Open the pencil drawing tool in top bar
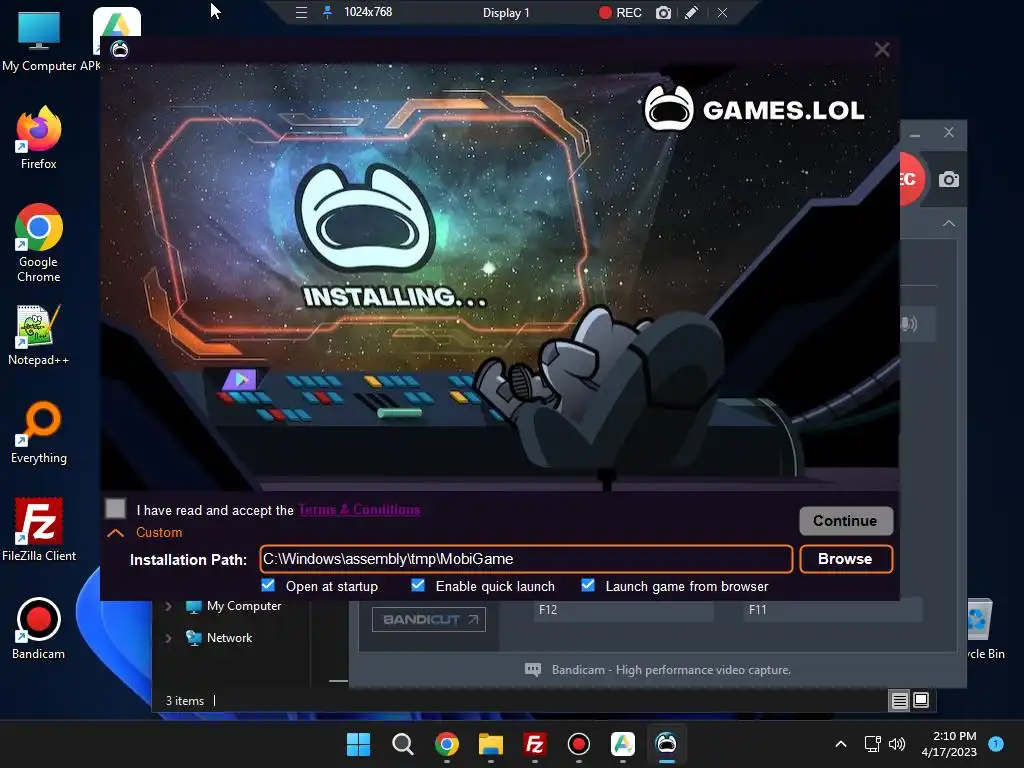This screenshot has height=768, width=1024. (x=692, y=12)
